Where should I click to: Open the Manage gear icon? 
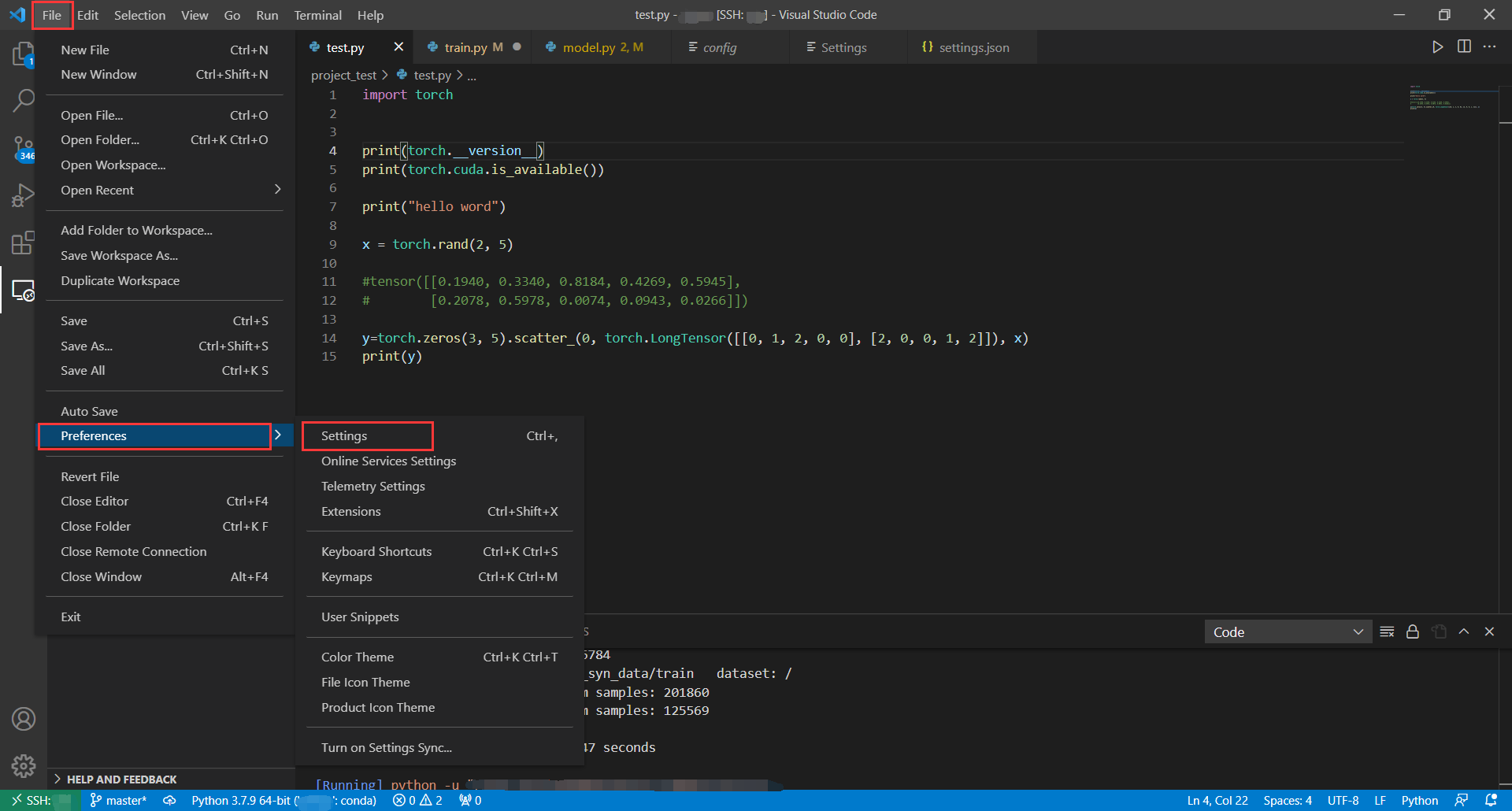pos(24,765)
